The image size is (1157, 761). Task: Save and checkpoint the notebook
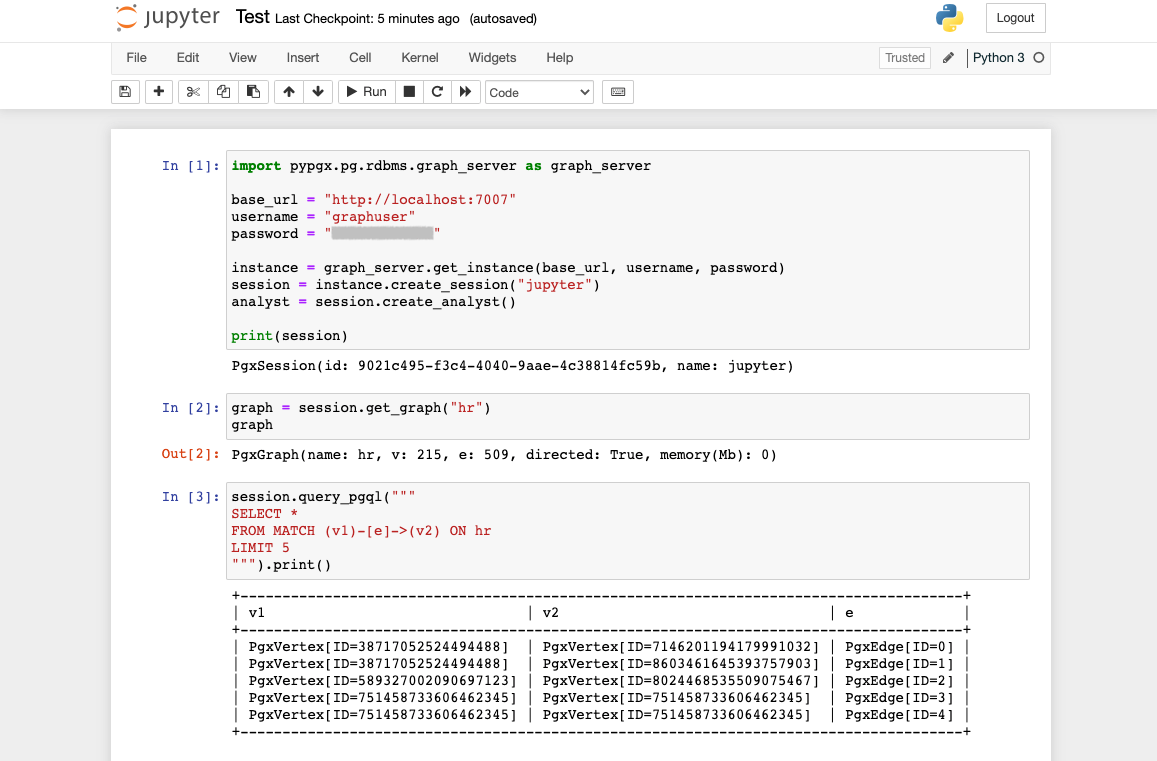[125, 92]
